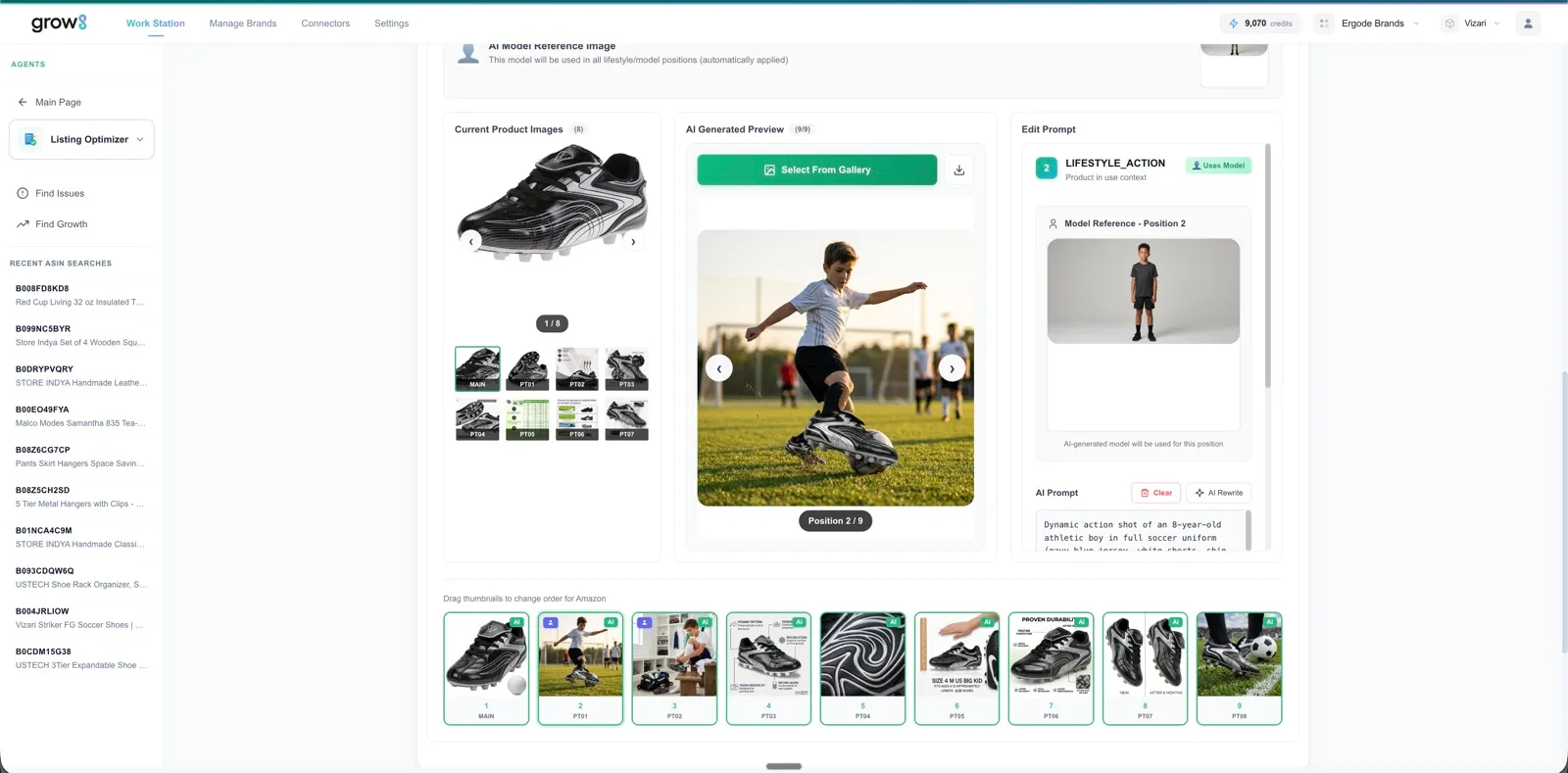Click the Model Reference Position 2 image

1144,291
